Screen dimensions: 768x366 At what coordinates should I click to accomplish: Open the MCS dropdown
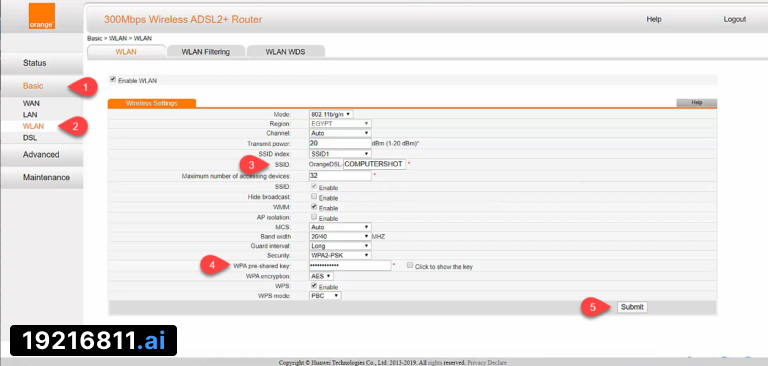coord(340,227)
